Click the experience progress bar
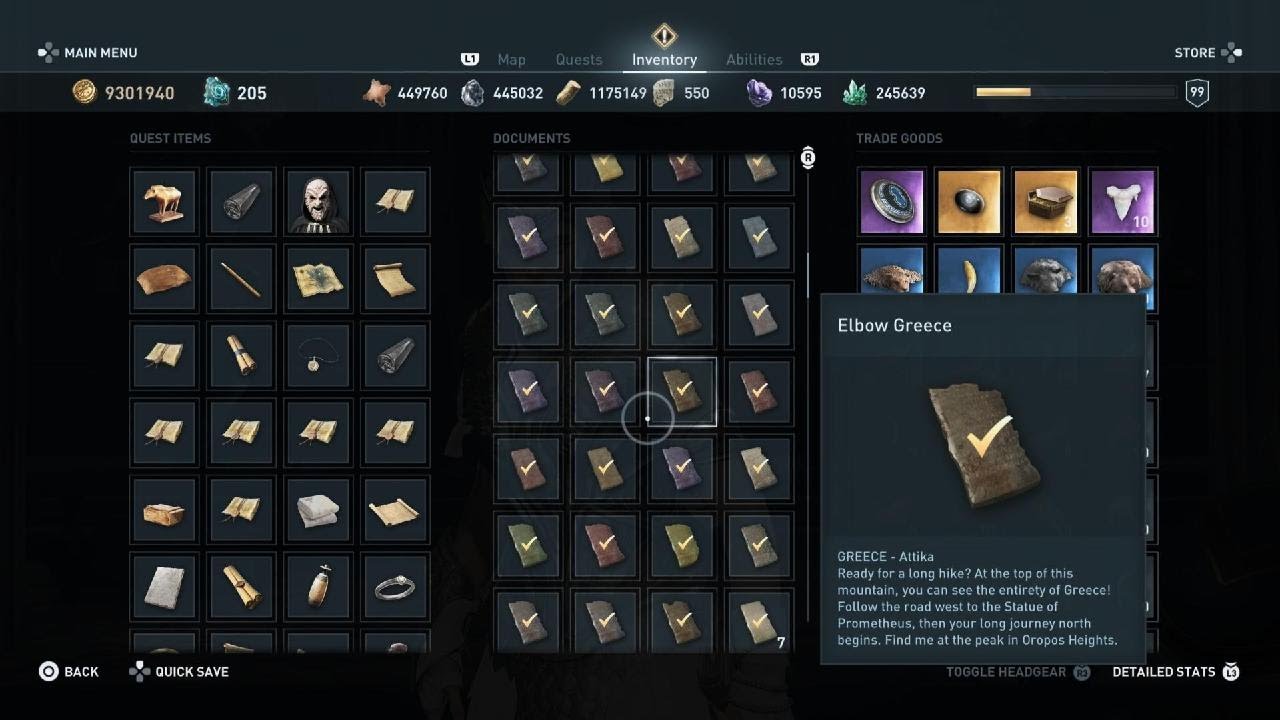The width and height of the screenshot is (1280, 720). pos(1075,92)
